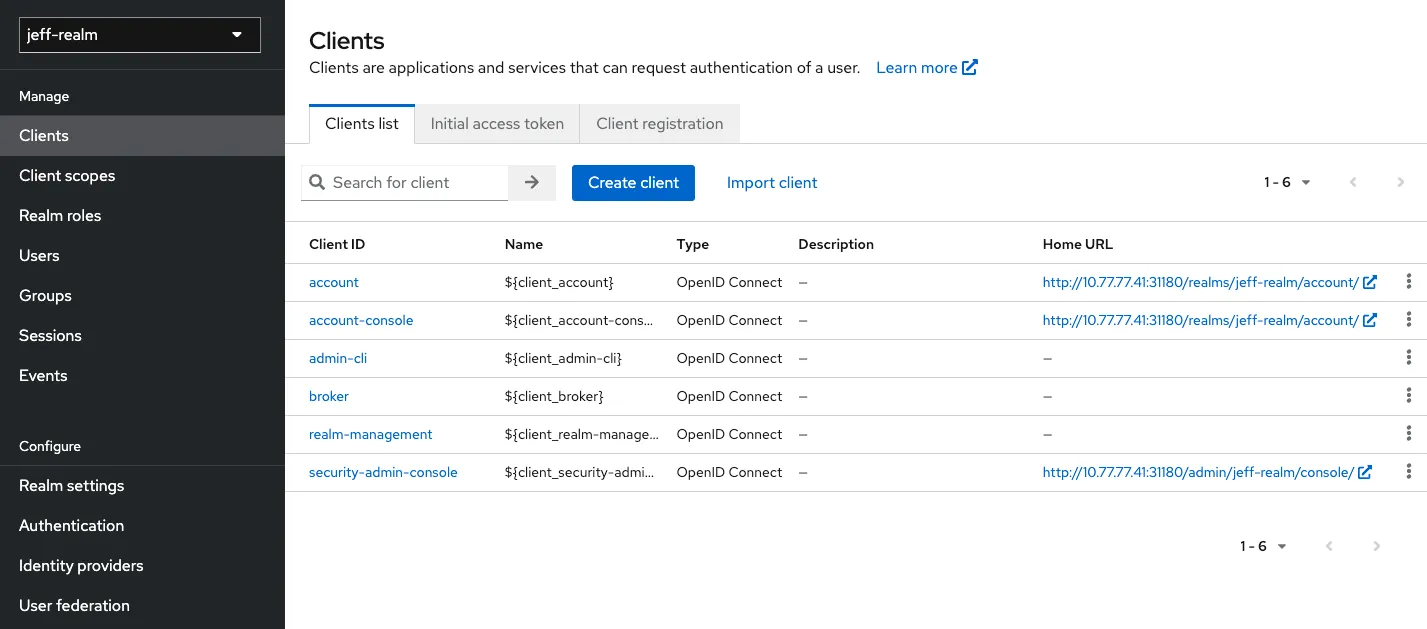This screenshot has width=1427, height=629.
Task: Click the Configure section heading in sidebar
Action: [x=50, y=446]
